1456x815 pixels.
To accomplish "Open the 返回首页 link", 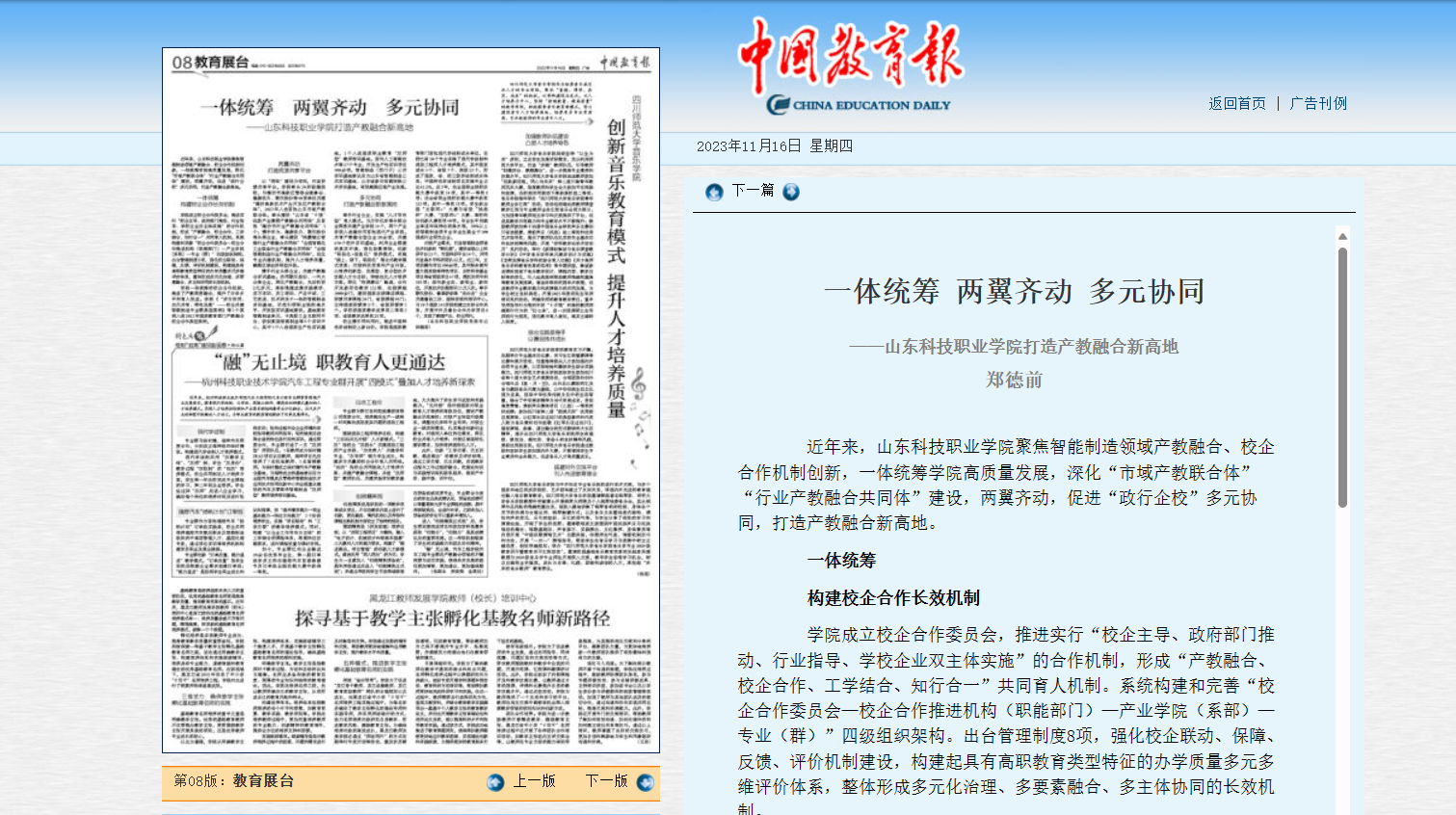I will (x=1237, y=103).
